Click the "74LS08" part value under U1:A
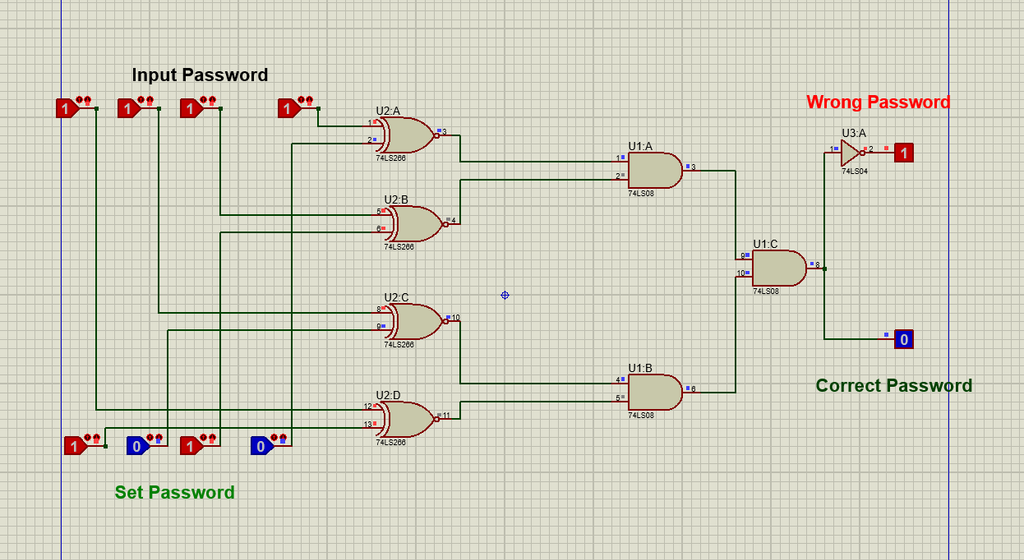 pos(641,193)
